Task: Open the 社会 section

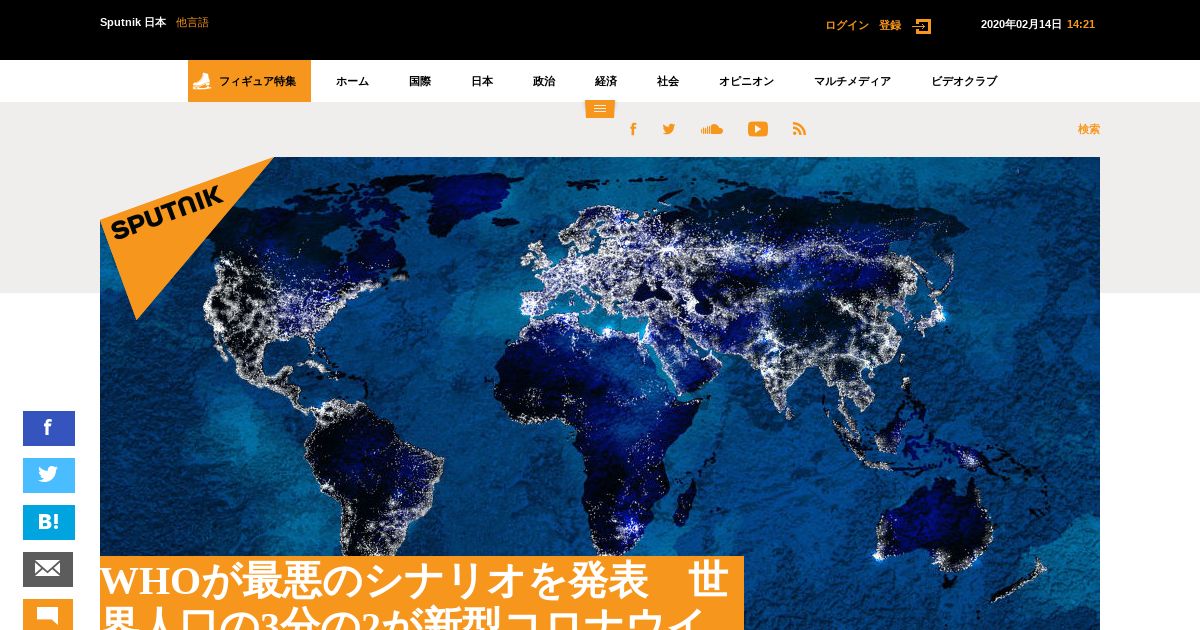Action: point(668,81)
